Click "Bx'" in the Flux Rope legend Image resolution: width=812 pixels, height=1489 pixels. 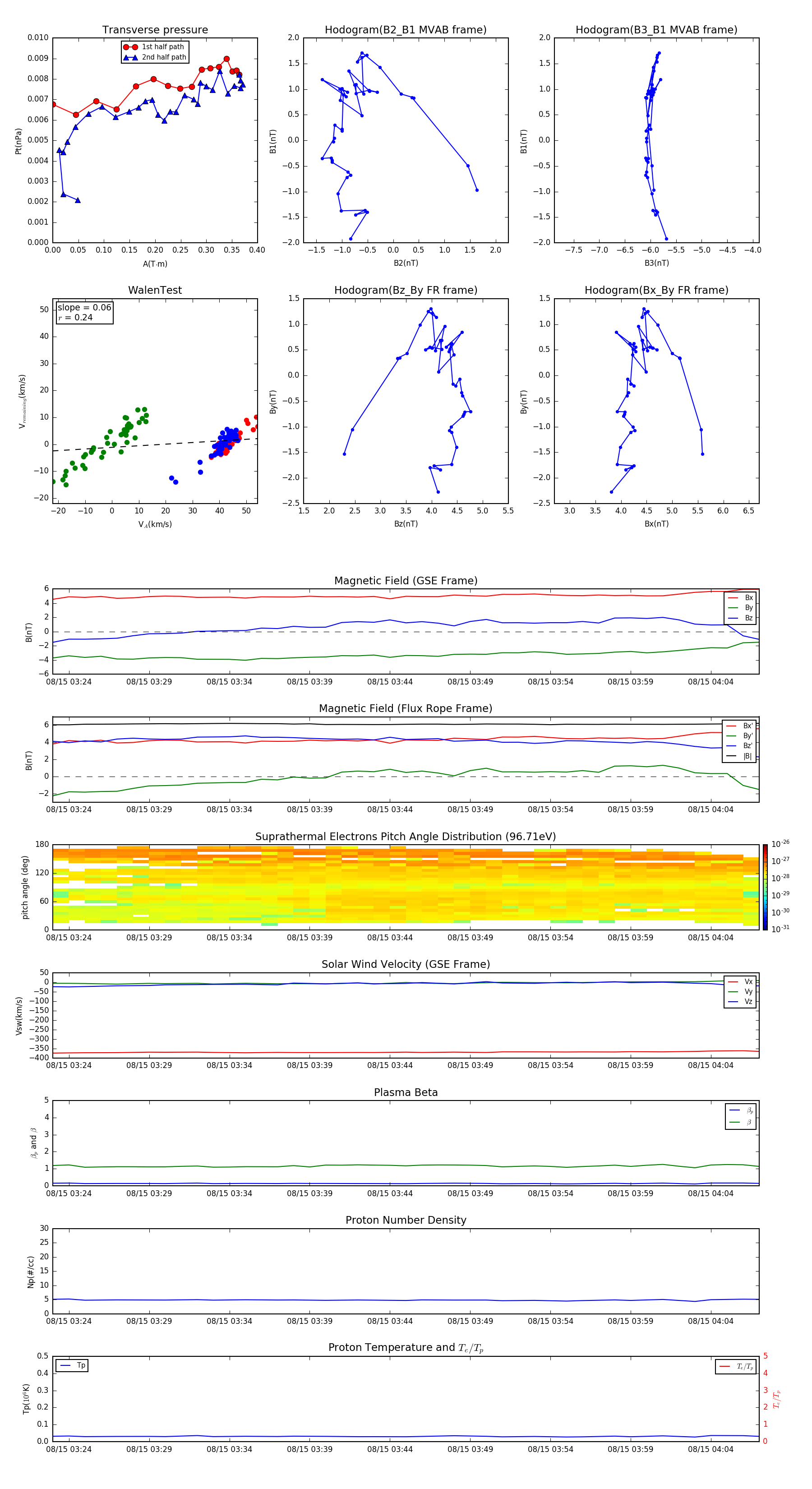[x=748, y=726]
